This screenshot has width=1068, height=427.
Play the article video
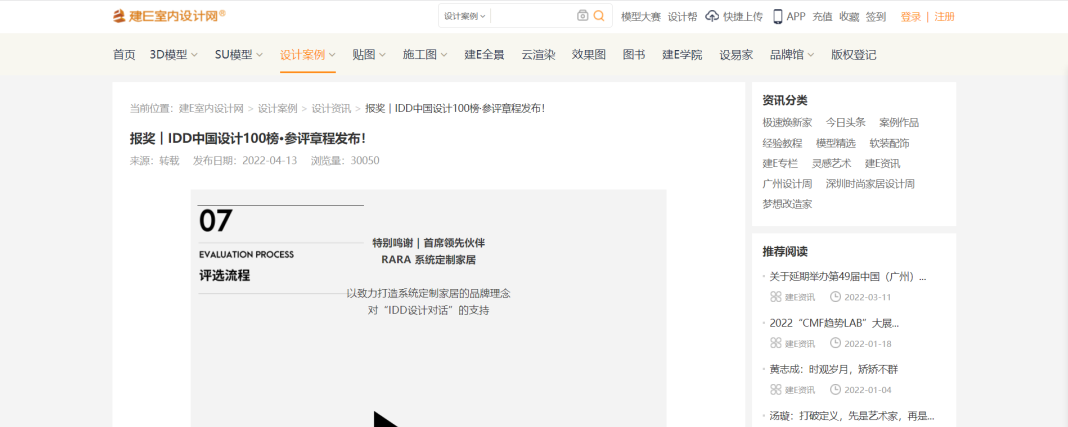tap(386, 418)
